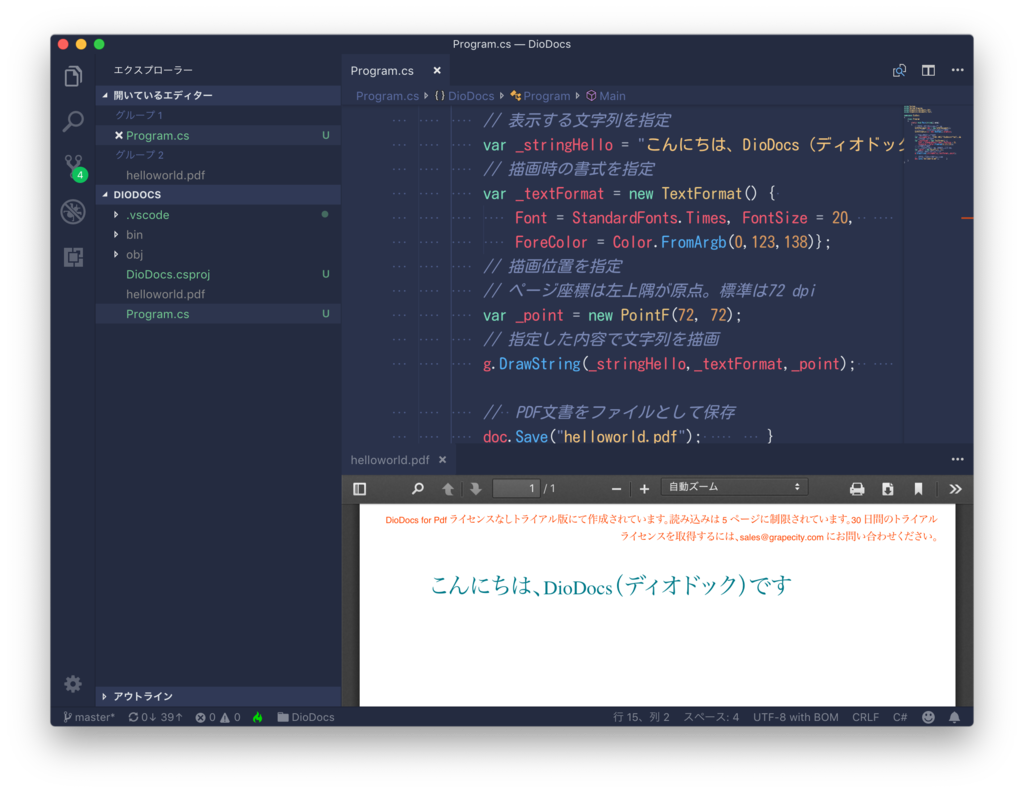Open Source Control view with 4 badge
The width and height of the screenshot is (1024, 793).
(74, 167)
